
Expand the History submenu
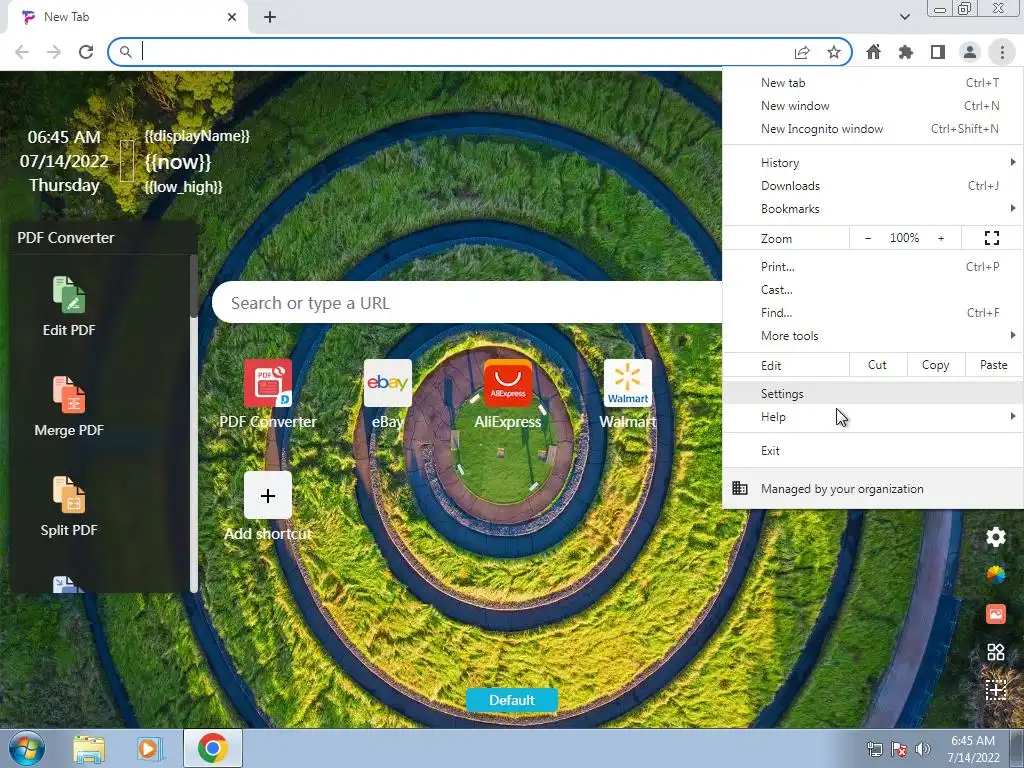pos(872,163)
